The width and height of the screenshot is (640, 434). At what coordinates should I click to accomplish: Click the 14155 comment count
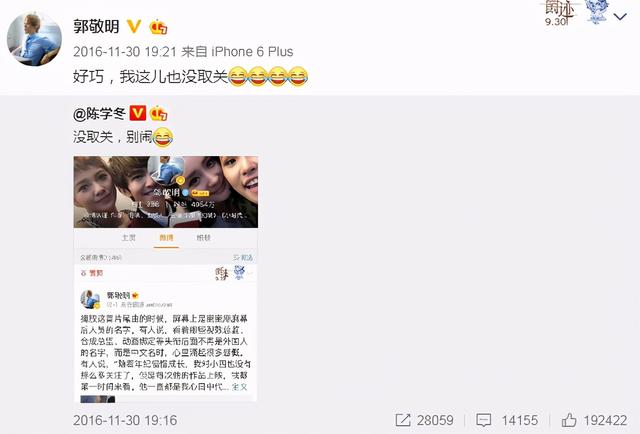coord(520,420)
